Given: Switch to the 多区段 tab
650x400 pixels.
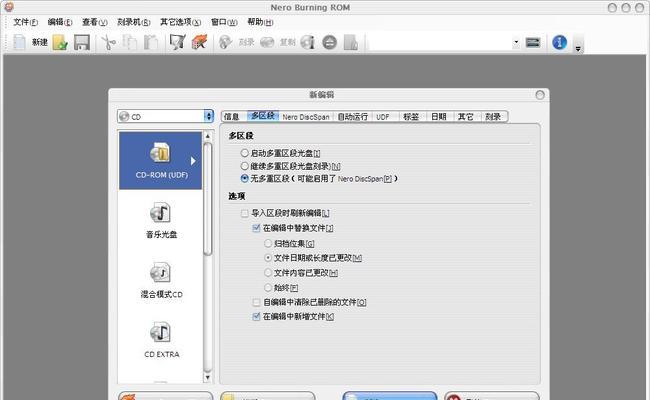Looking at the screenshot, I should coord(263,116).
